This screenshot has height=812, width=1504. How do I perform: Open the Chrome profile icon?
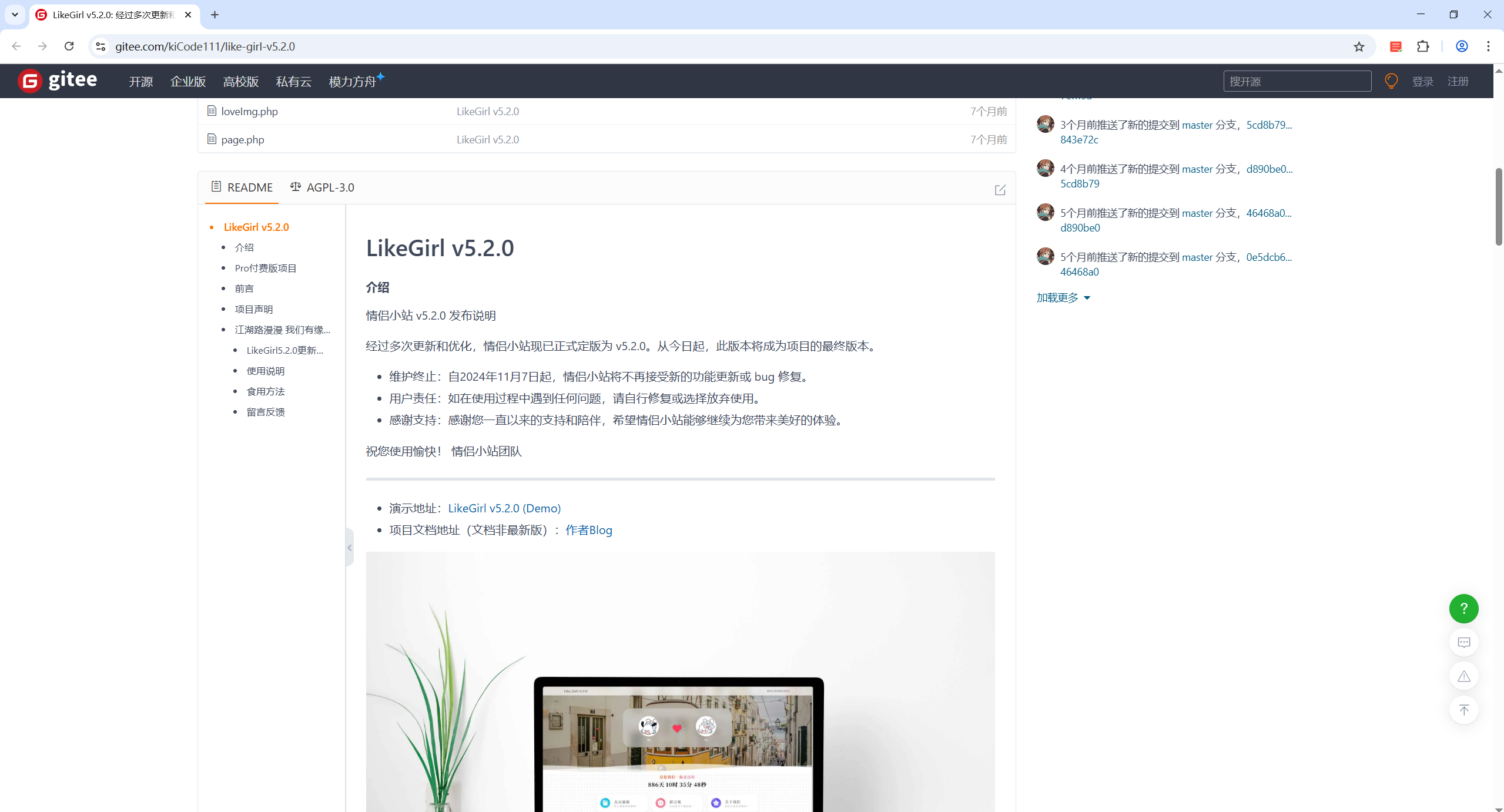click(1462, 46)
